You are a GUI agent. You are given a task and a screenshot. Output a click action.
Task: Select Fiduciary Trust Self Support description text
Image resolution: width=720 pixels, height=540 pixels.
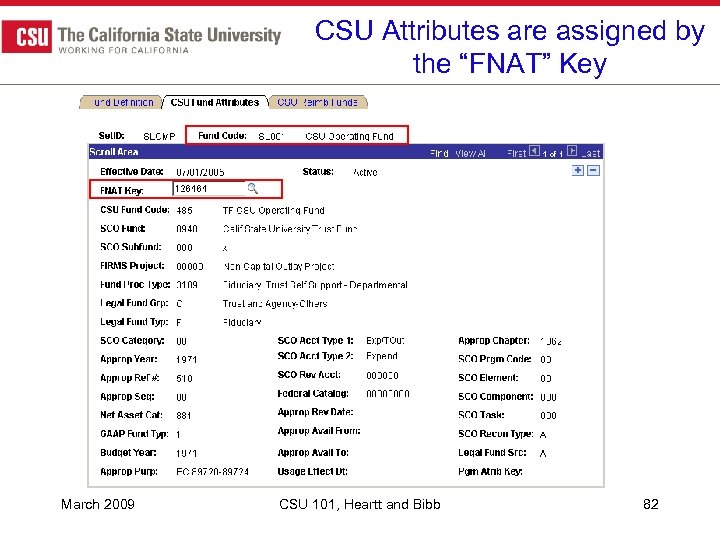click(x=315, y=285)
